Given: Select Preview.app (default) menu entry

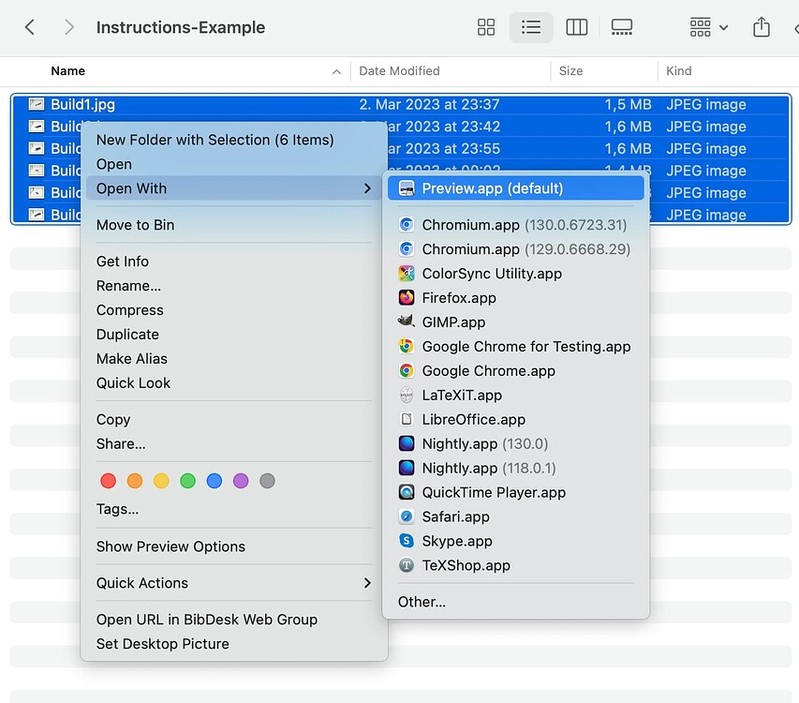Looking at the screenshot, I should (492, 188).
